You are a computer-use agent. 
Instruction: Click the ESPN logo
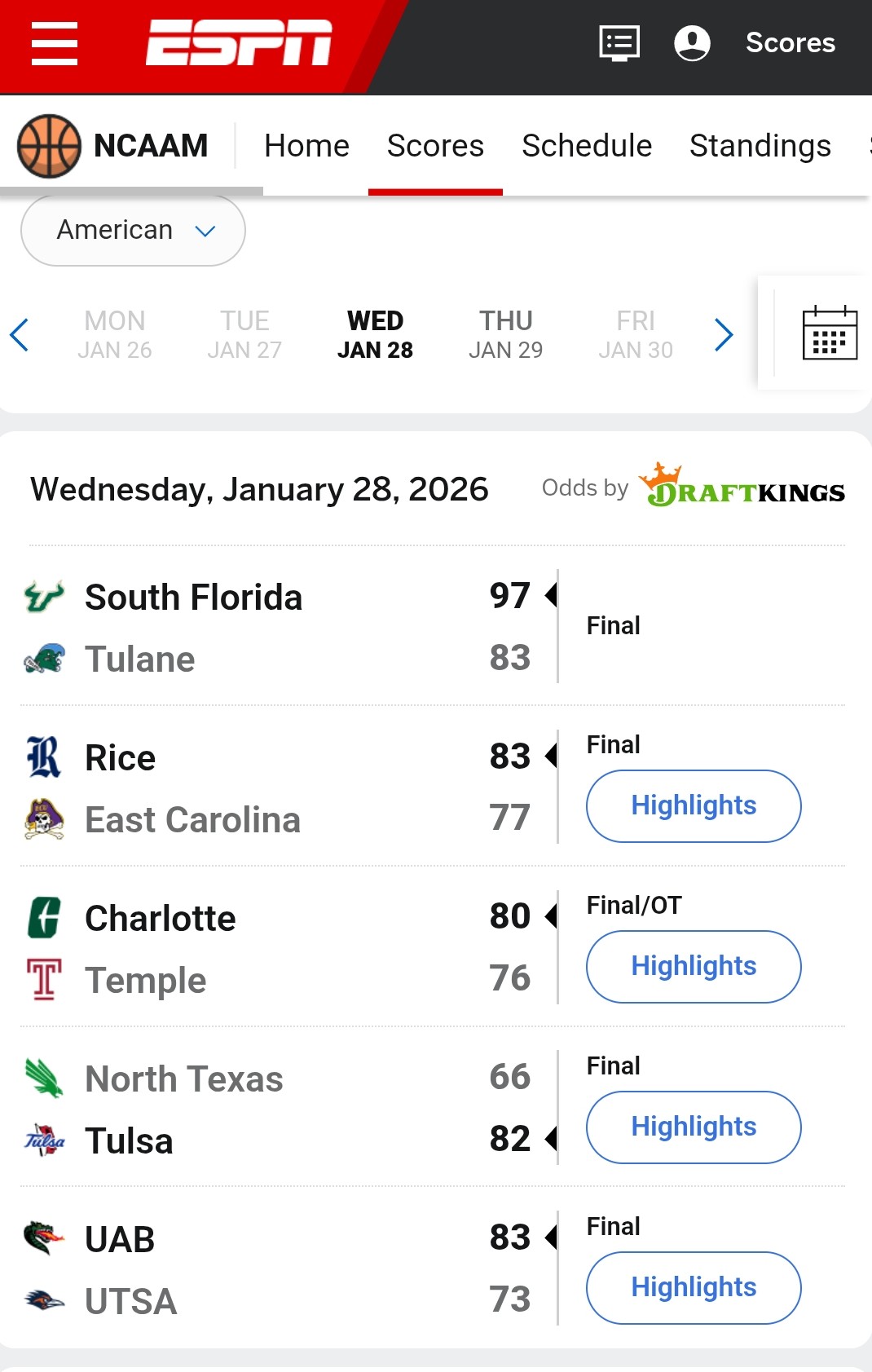tap(239, 42)
